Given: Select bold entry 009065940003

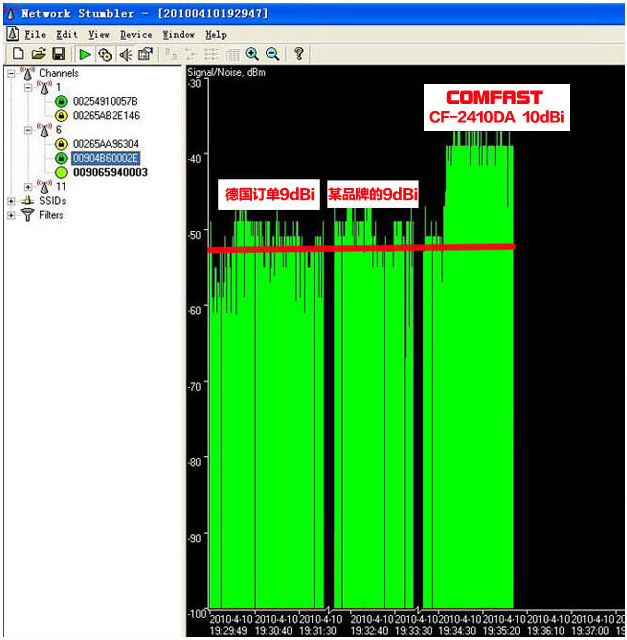Looking at the screenshot, I should (x=110, y=172).
